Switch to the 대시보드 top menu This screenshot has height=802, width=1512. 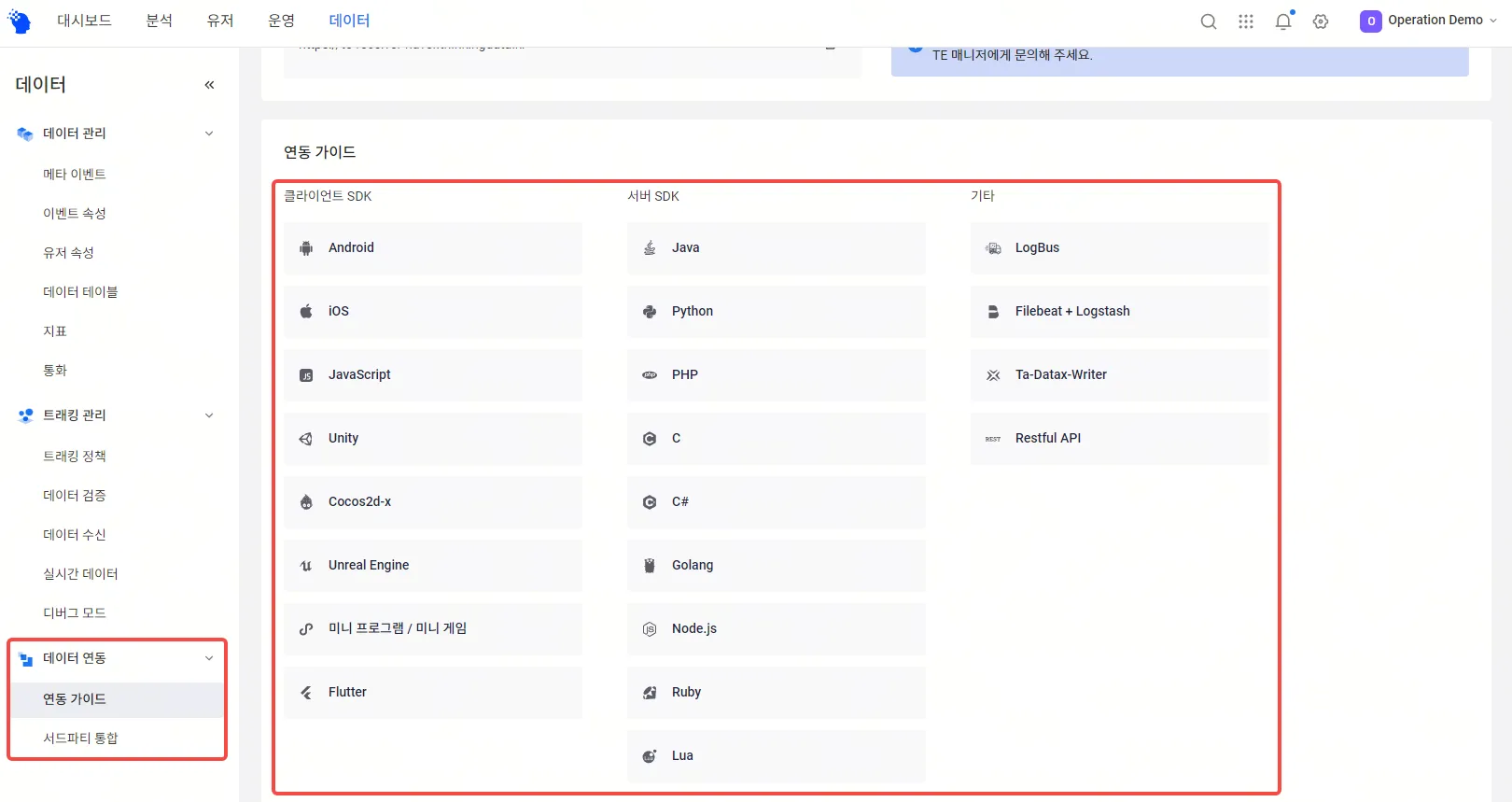coord(84,21)
